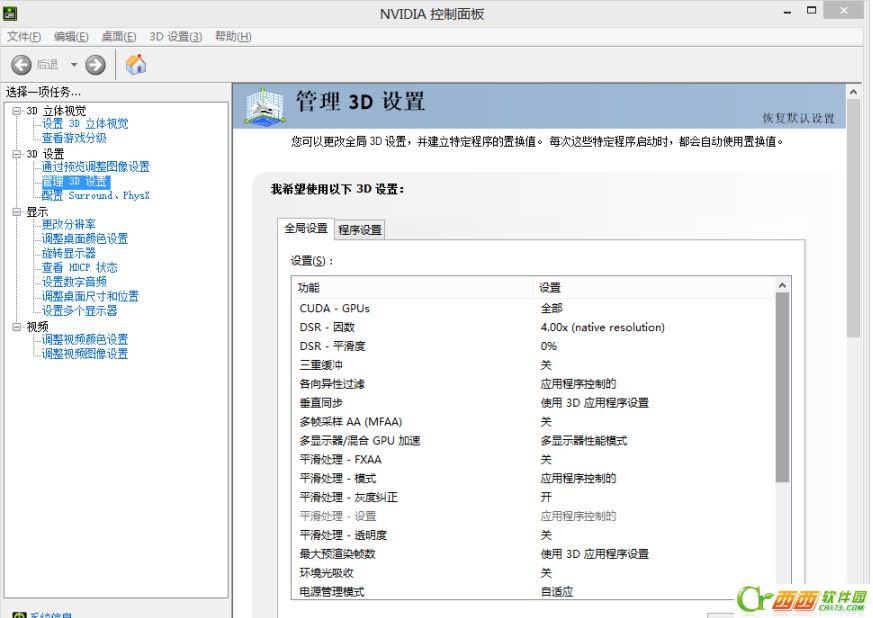
Task: Click the 功能 column header
Action: pos(413,288)
